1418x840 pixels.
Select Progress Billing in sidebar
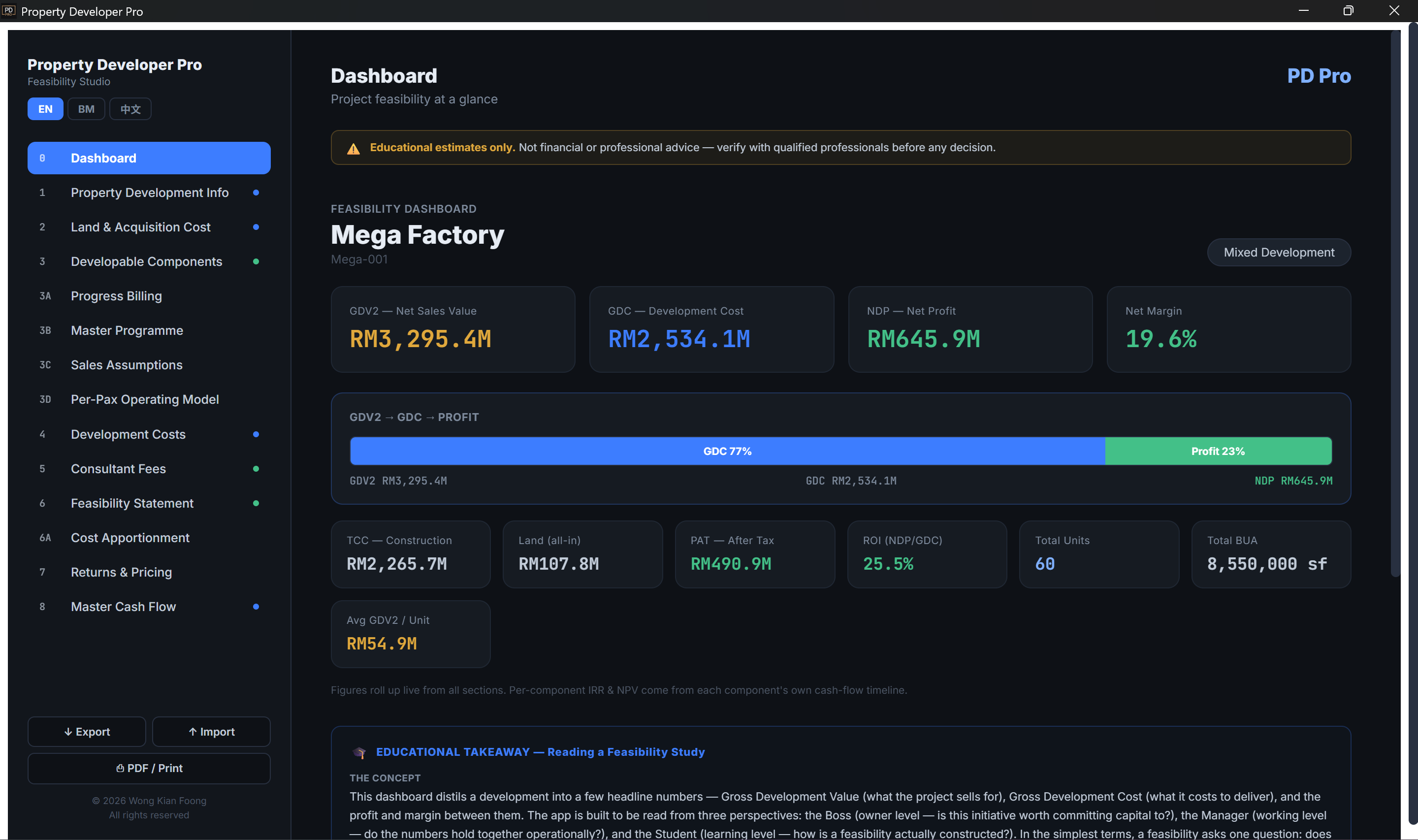149,296
